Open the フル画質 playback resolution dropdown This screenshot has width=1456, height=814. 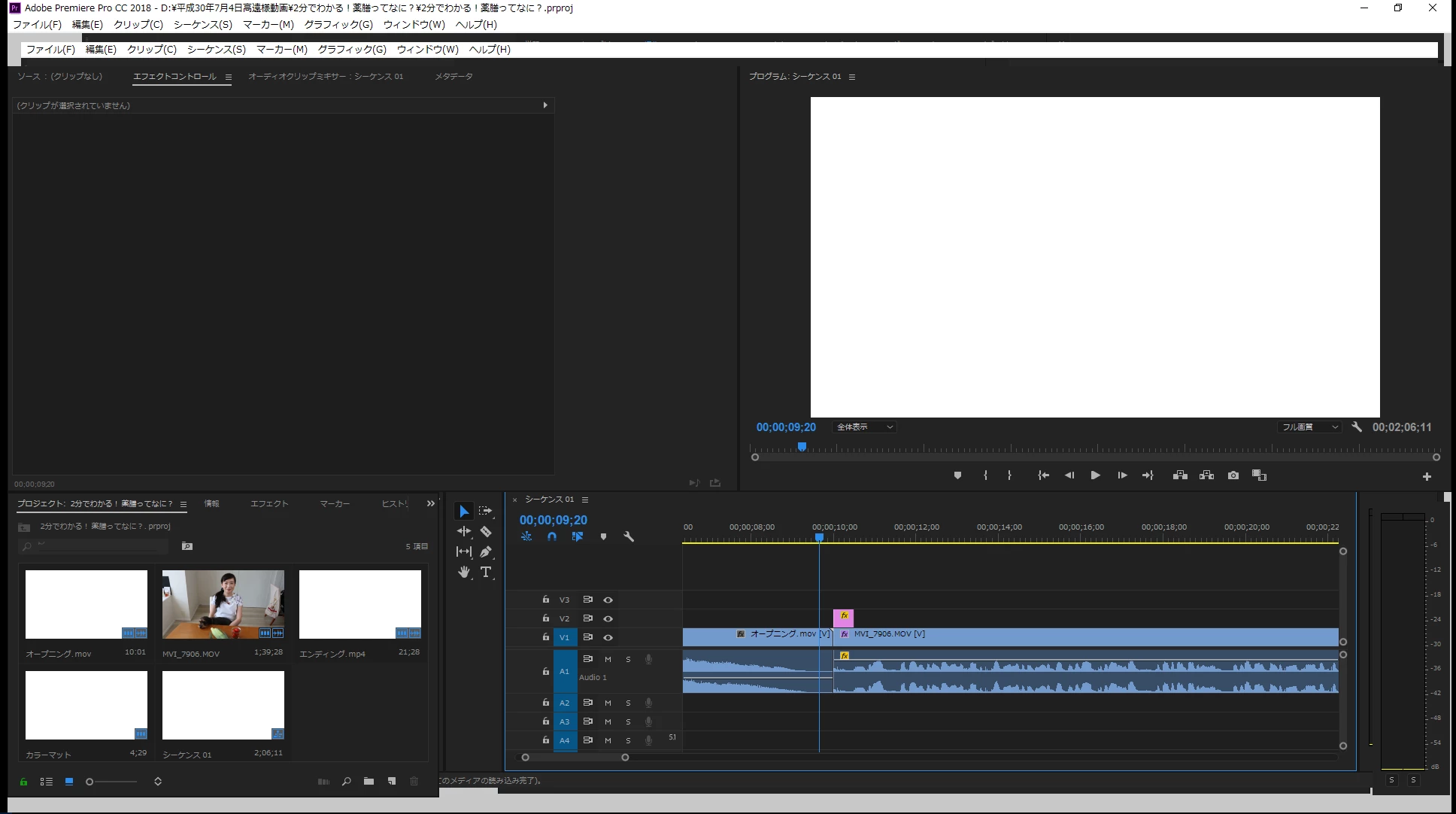(1309, 427)
